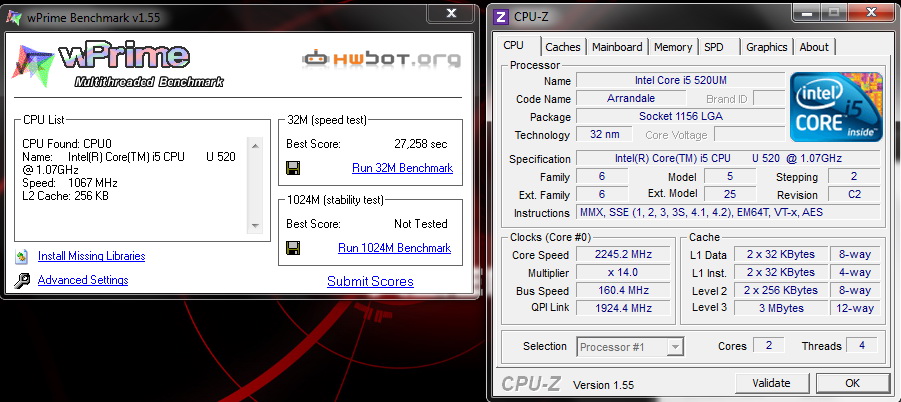Click Validate button in CPU-Z
Viewport: 901px width, 402px height.
[x=772, y=383]
